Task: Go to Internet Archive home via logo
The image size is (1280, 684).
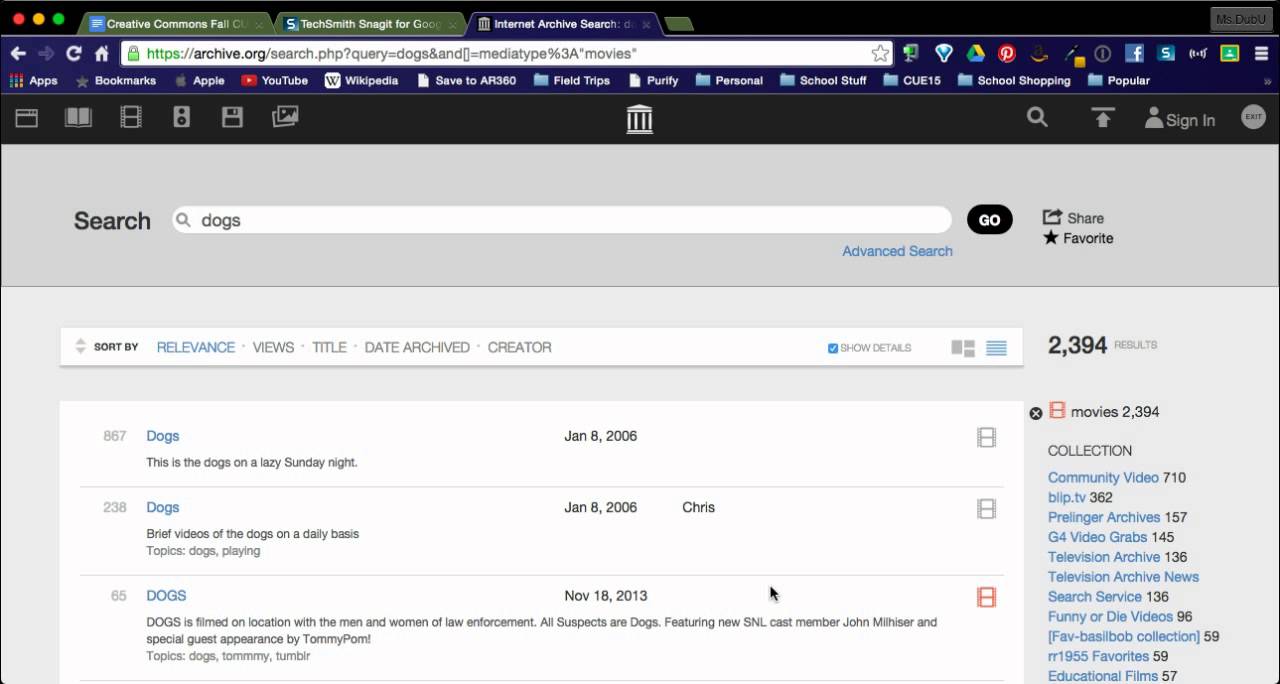Action: 639,119
